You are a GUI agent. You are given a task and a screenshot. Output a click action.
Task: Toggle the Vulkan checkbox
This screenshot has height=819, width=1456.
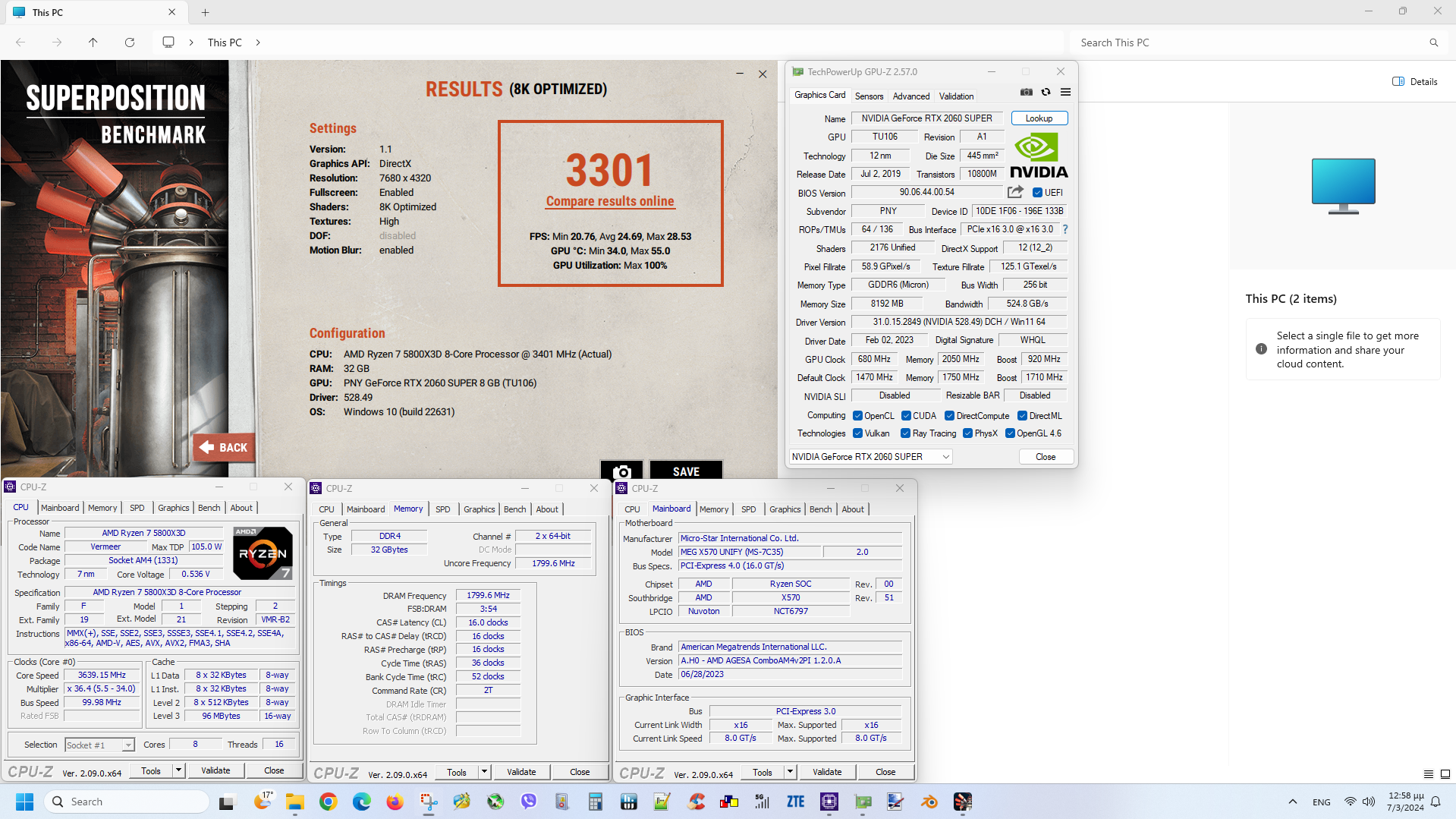click(857, 433)
